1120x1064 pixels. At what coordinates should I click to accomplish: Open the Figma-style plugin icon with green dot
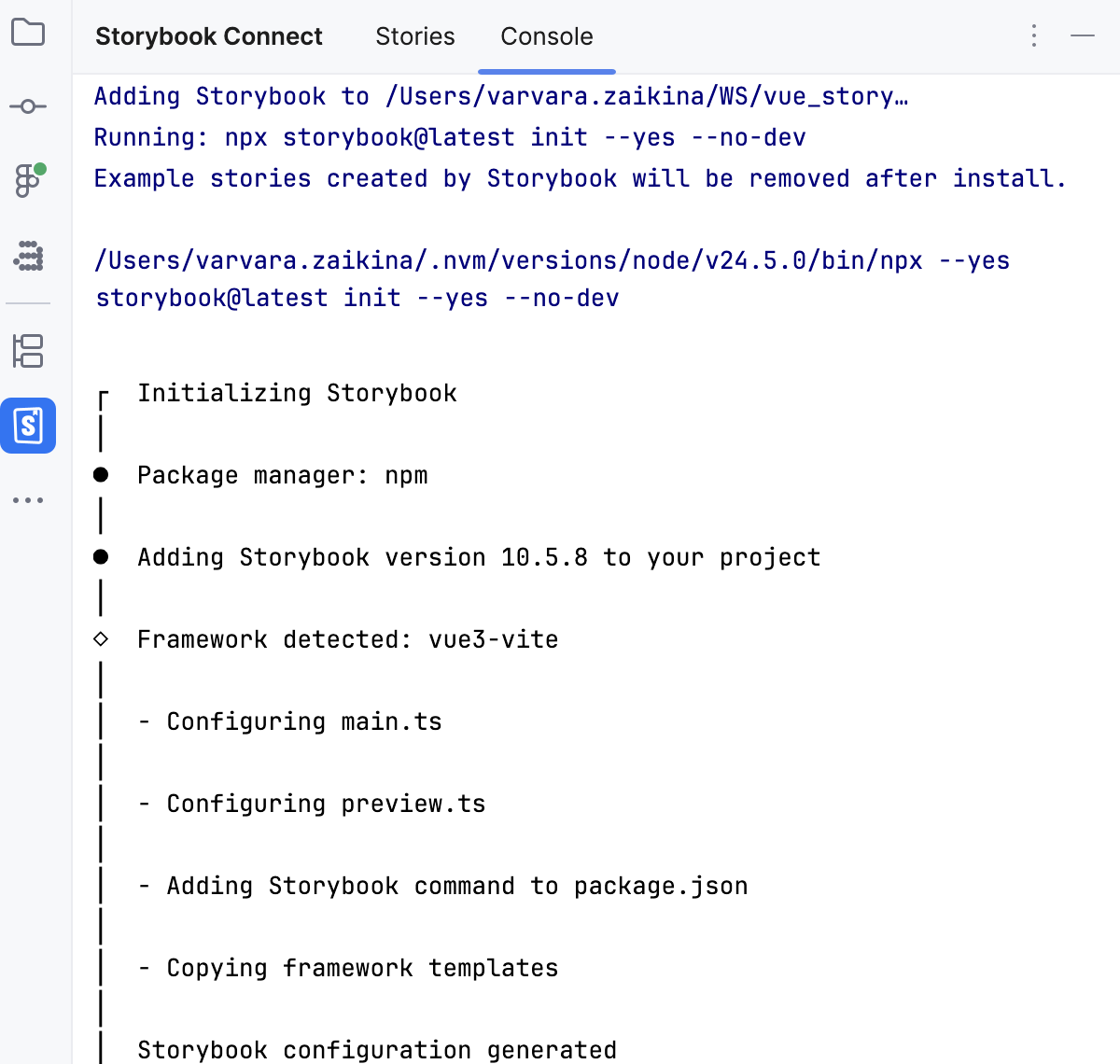point(29,180)
